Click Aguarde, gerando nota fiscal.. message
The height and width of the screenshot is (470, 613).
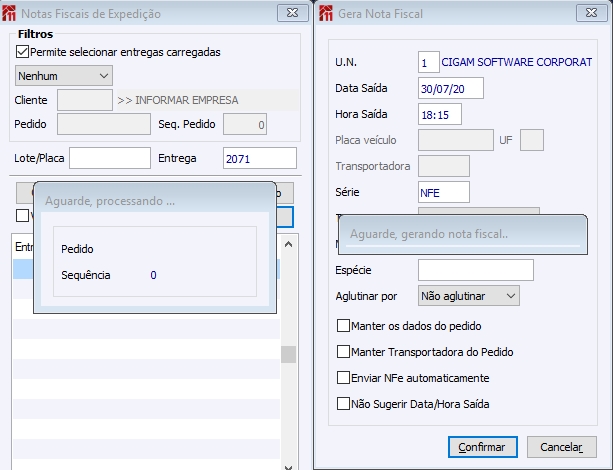coord(429,234)
